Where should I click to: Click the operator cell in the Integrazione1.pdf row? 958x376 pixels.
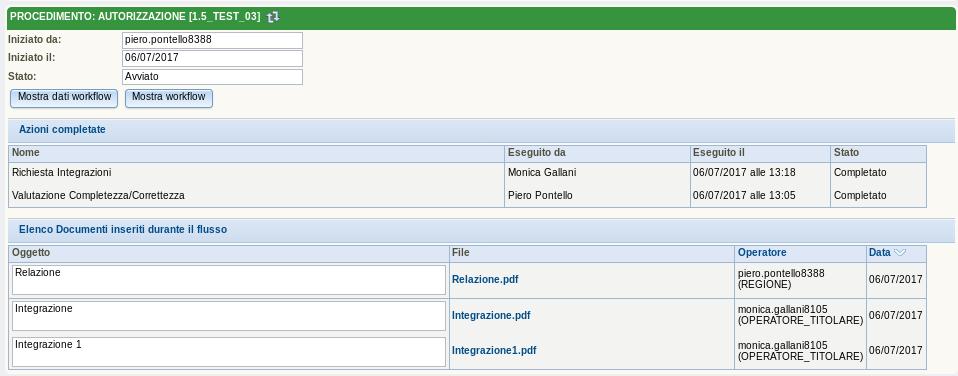[x=800, y=351]
